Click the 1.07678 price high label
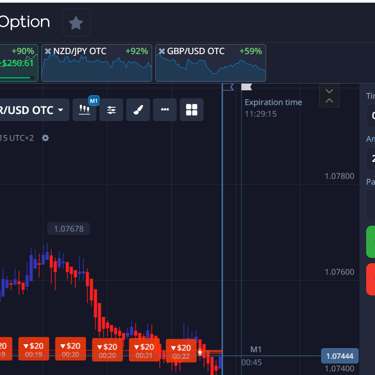375x375 pixels. (69, 229)
